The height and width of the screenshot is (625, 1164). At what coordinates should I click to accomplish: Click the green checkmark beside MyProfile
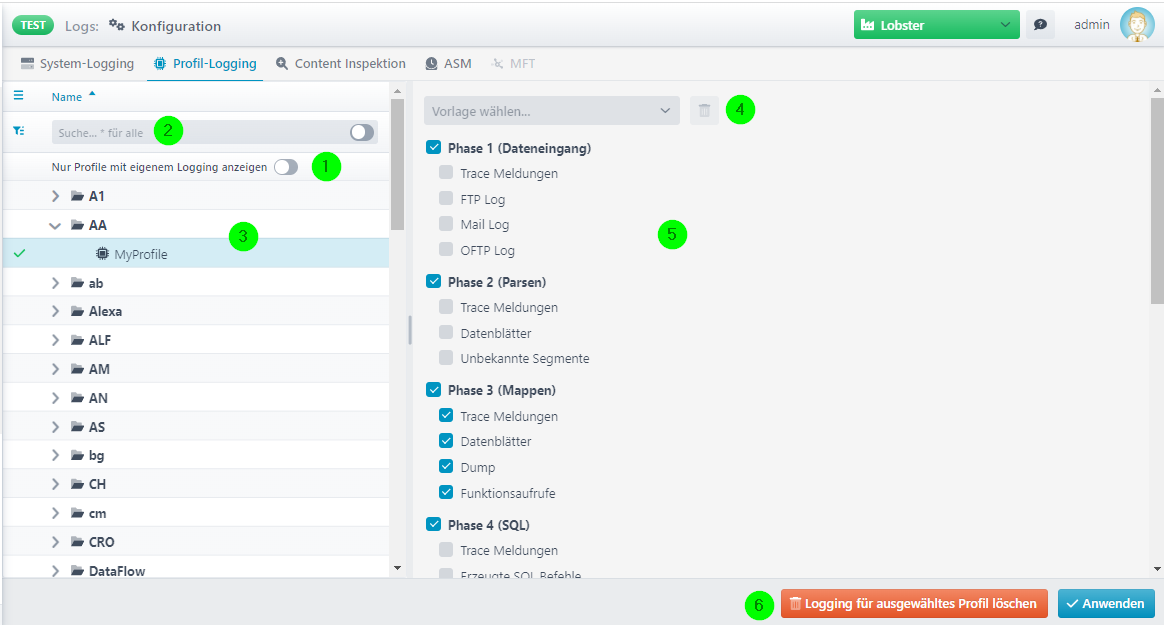pyautogui.click(x=19, y=253)
